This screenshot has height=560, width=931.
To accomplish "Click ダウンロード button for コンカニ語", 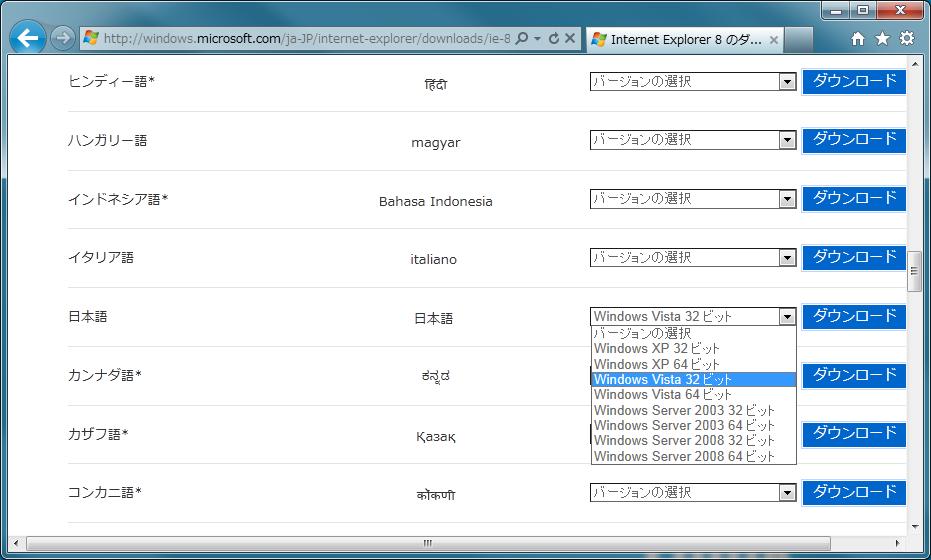I will (854, 492).
